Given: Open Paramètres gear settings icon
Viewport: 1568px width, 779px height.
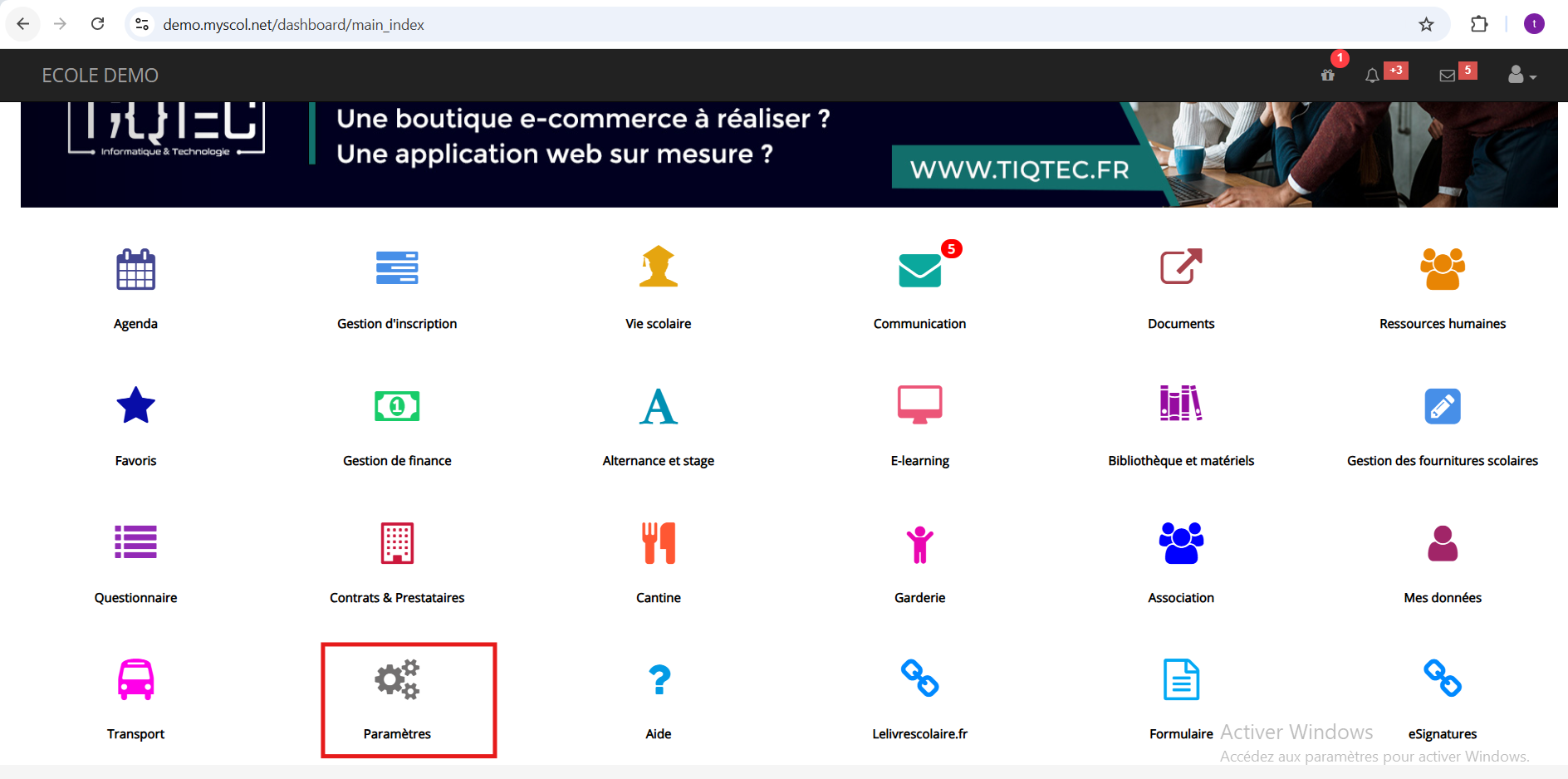Looking at the screenshot, I should click(397, 680).
